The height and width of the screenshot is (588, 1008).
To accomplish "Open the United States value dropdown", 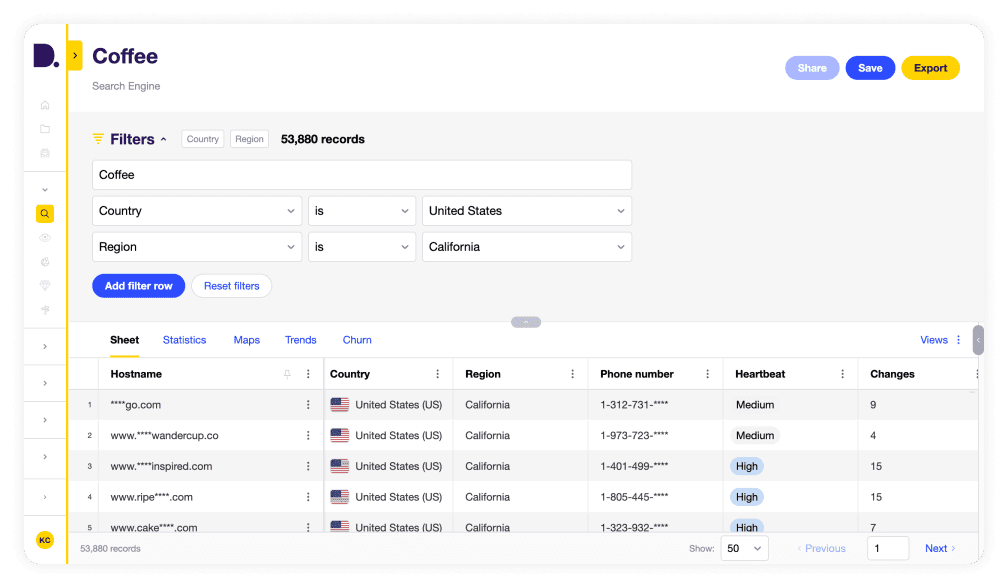I will pos(526,211).
